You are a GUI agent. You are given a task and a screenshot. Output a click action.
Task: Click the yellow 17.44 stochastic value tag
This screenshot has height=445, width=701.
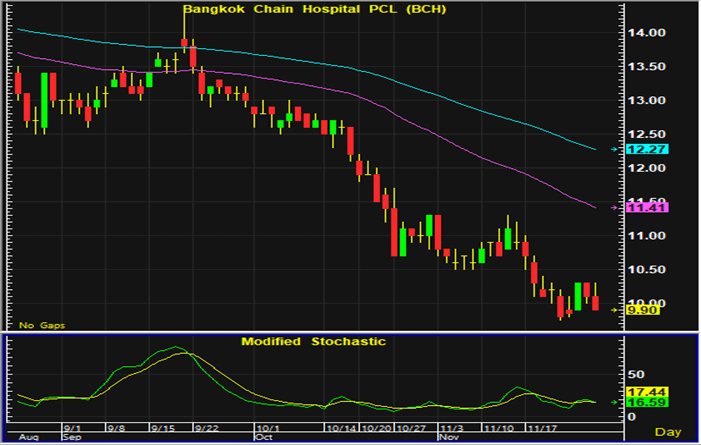point(639,392)
